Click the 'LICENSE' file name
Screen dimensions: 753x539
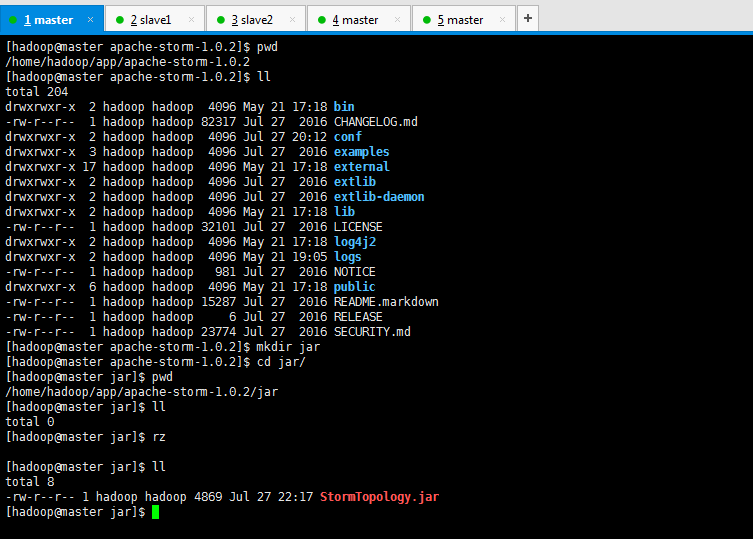pos(358,227)
